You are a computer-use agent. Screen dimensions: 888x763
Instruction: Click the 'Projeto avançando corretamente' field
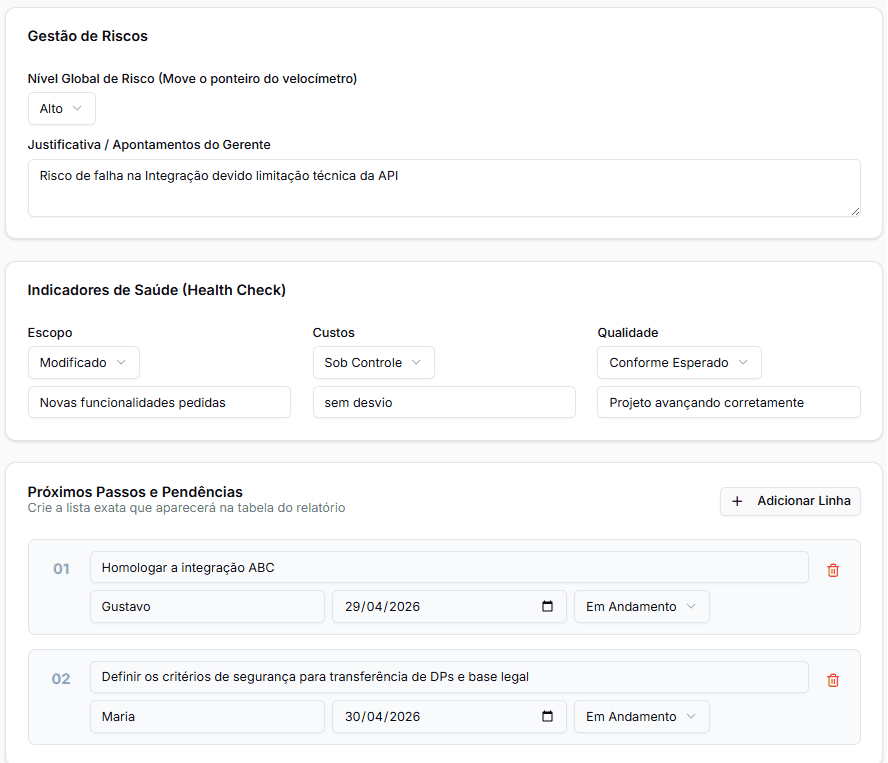[729, 402]
